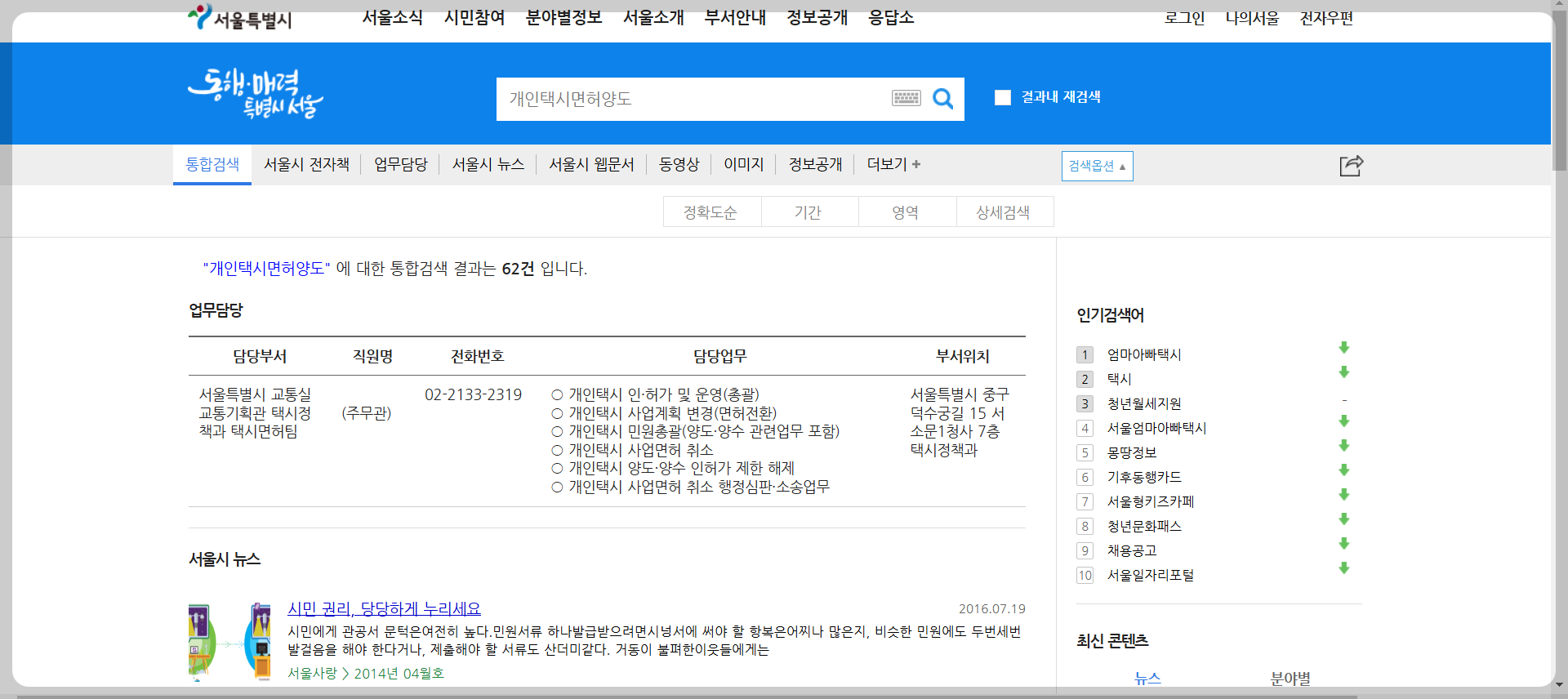The height and width of the screenshot is (699, 1568).
Task: Switch to the 이미지 tab
Action: coord(744,164)
